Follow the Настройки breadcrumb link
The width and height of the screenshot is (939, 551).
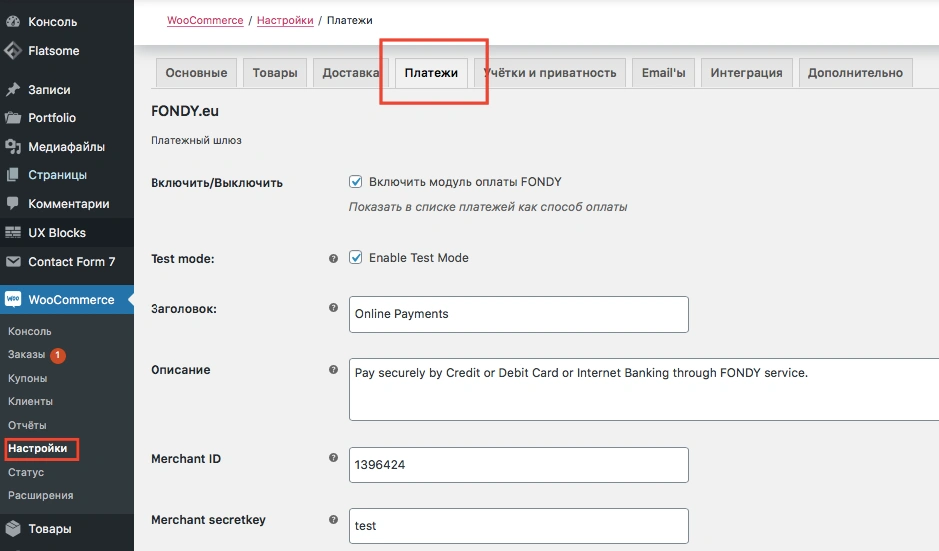(x=285, y=20)
